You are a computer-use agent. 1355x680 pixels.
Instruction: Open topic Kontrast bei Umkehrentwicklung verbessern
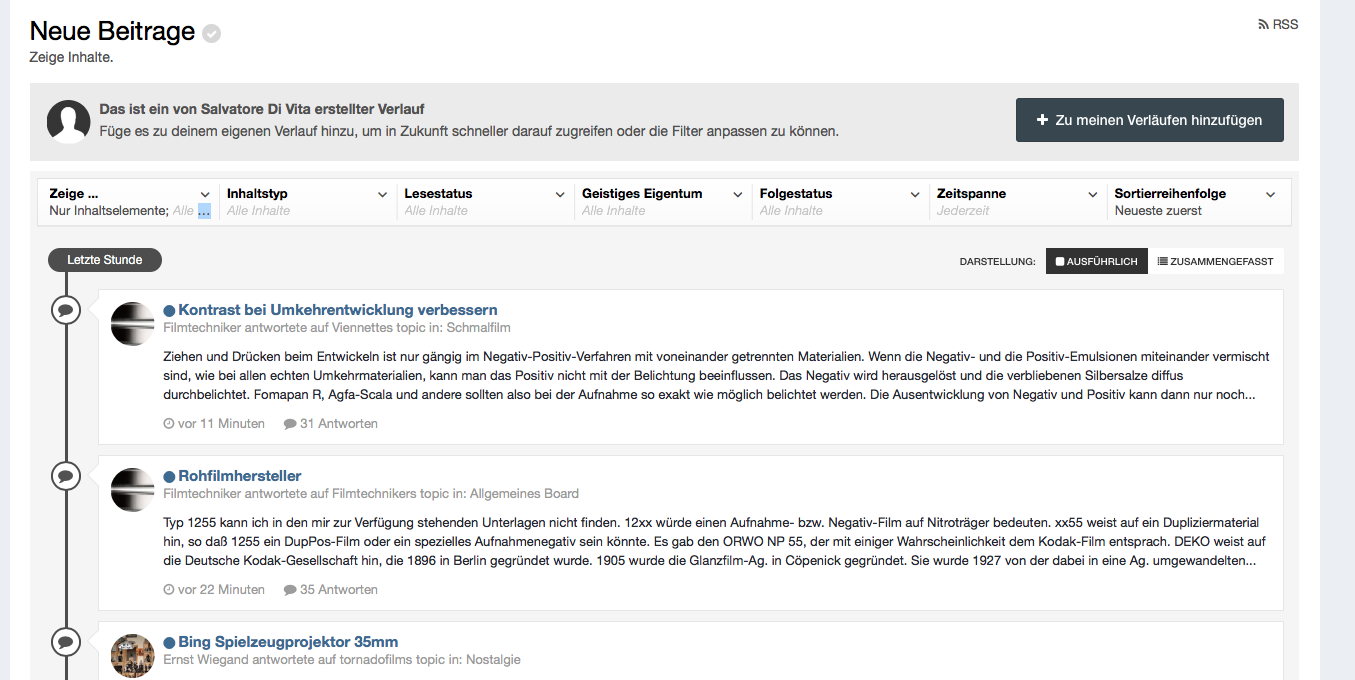[338, 310]
